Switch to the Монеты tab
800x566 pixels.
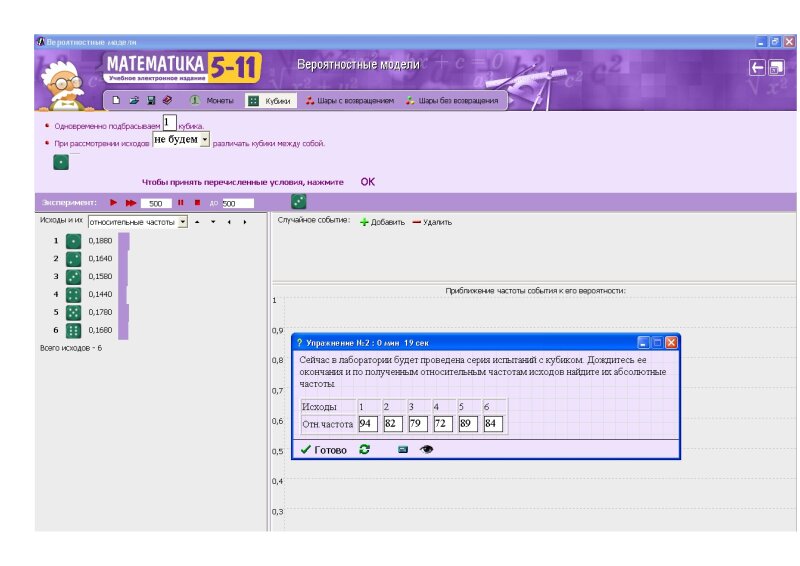point(212,101)
